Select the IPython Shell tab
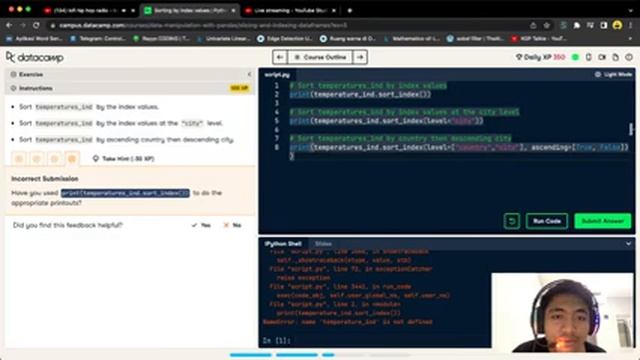Screen dimensions: 640x360 283,244
